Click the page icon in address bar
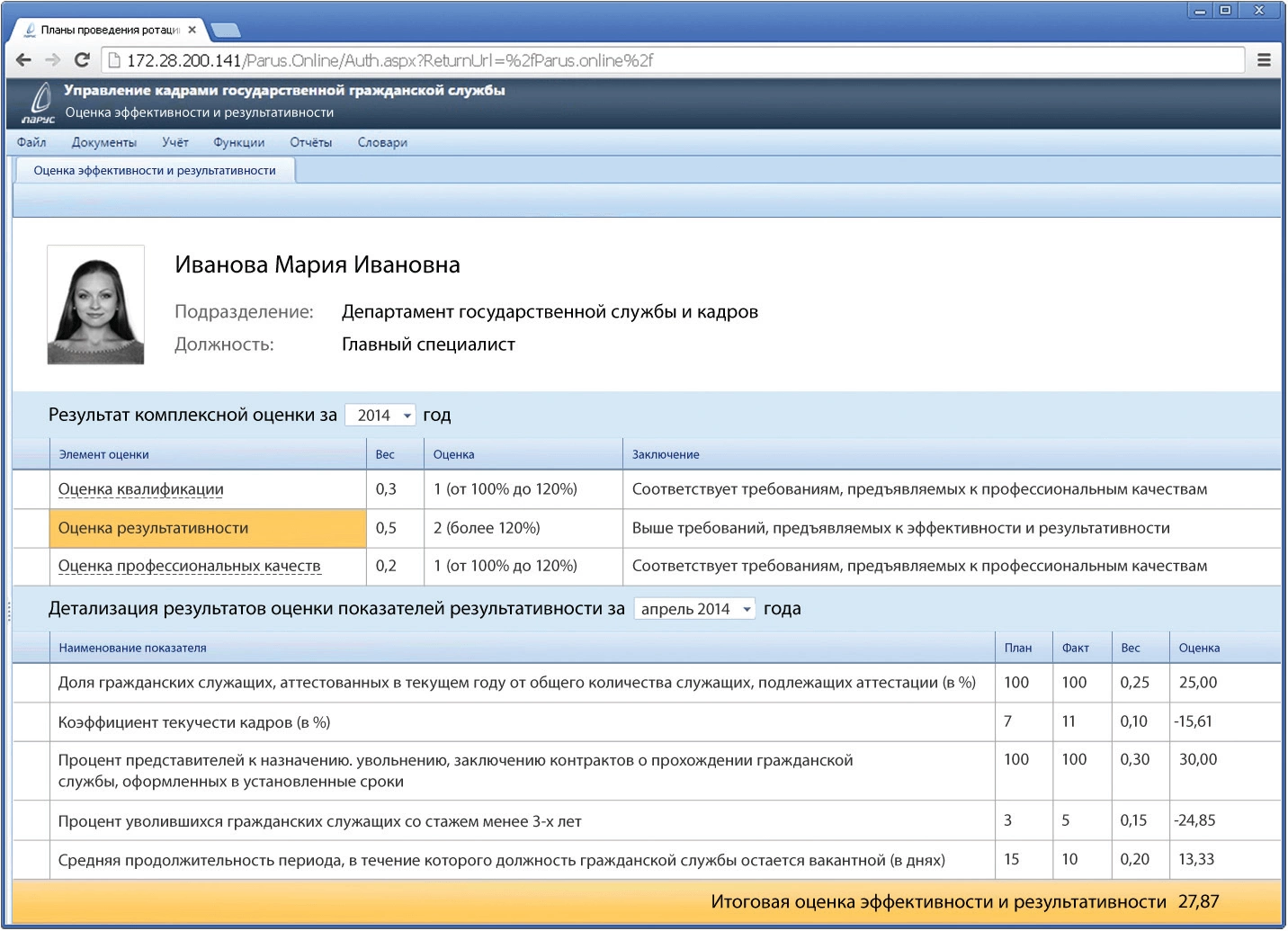This screenshot has width=1288, height=931. pos(114,60)
